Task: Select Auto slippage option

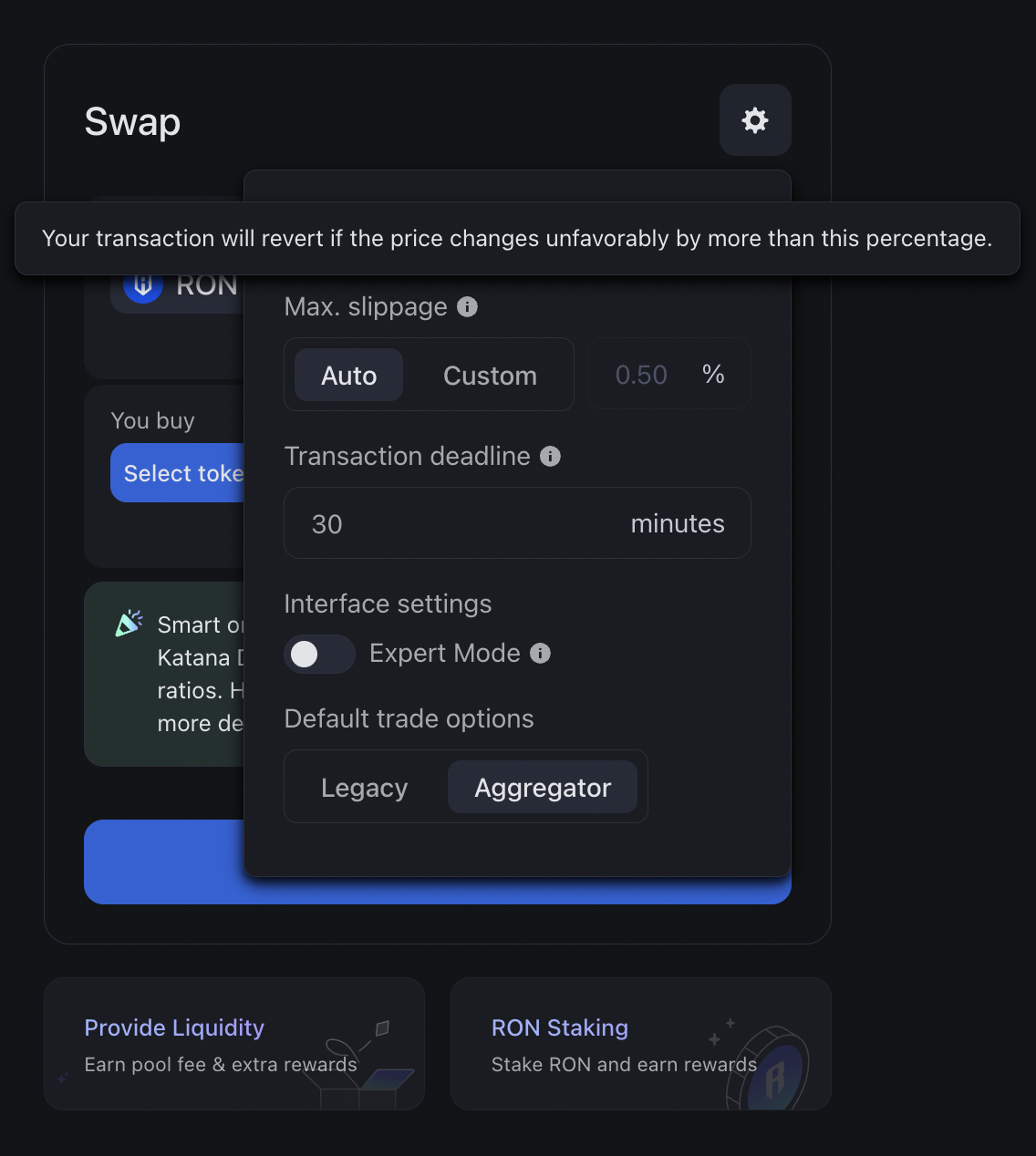Action: tap(348, 376)
